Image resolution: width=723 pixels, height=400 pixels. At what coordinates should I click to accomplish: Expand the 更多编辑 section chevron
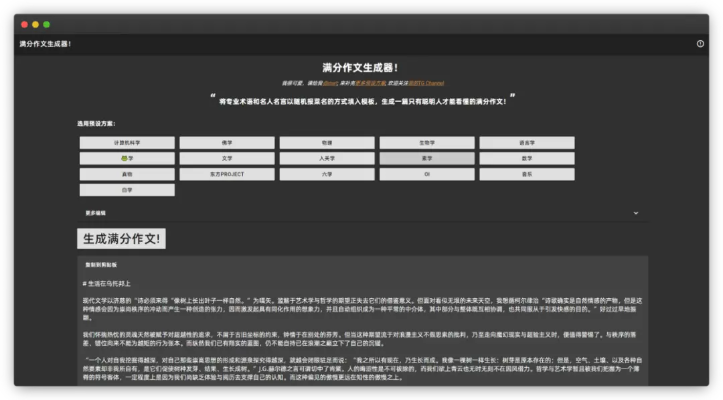tap(635, 213)
